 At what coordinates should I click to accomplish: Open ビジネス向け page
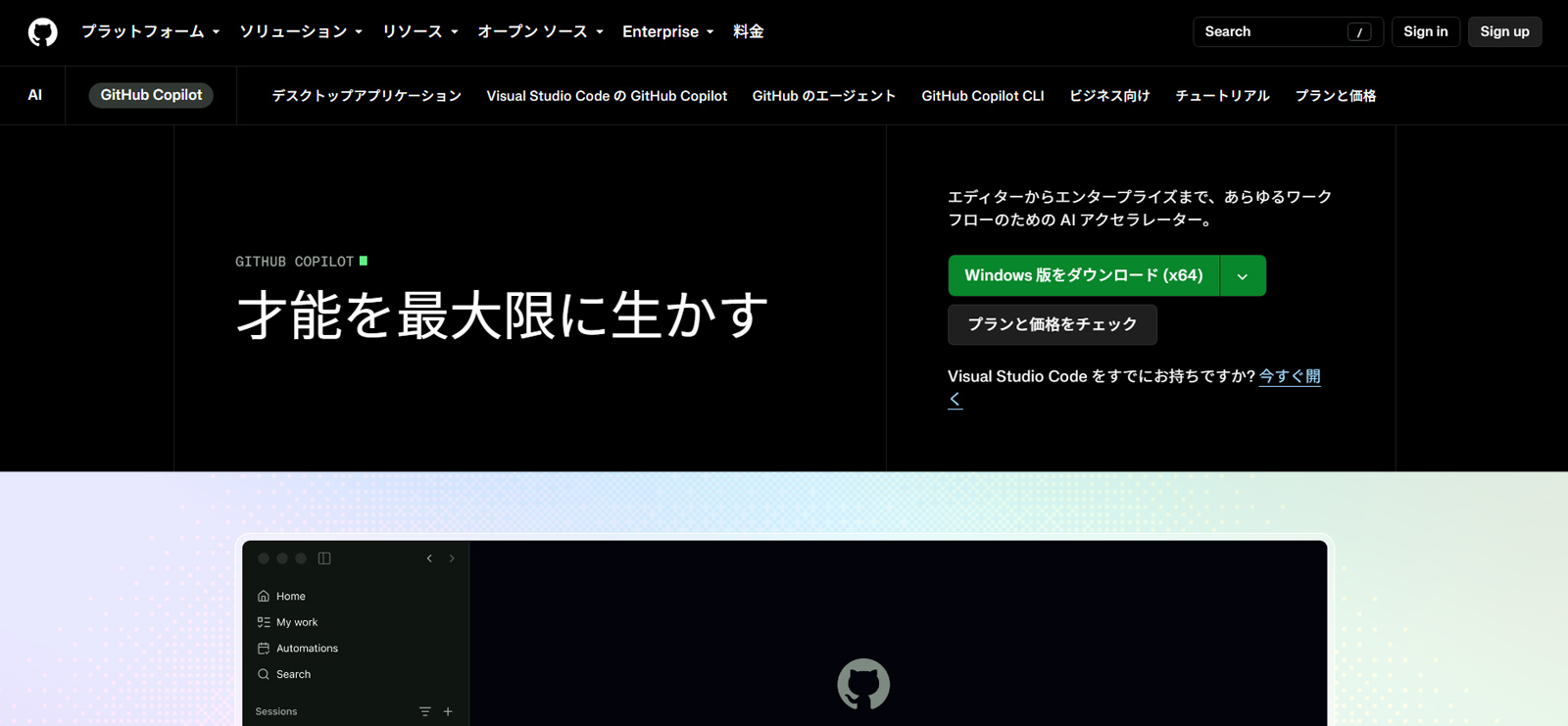coord(1109,95)
